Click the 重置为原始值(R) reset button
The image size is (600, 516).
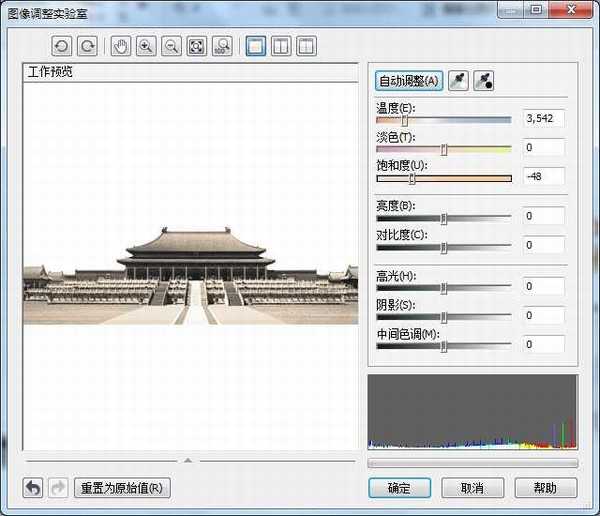pos(122,488)
